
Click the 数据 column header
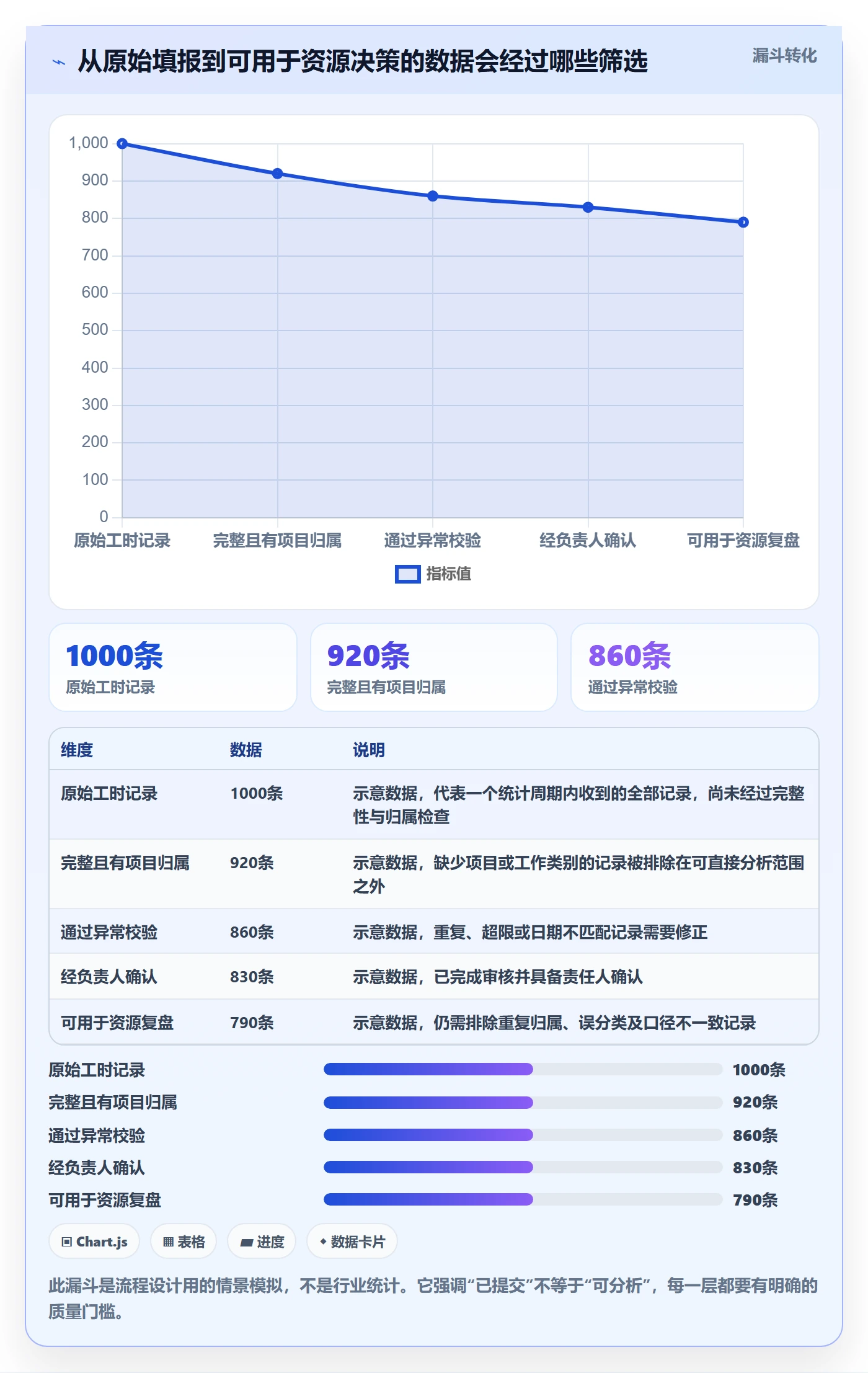tap(246, 750)
